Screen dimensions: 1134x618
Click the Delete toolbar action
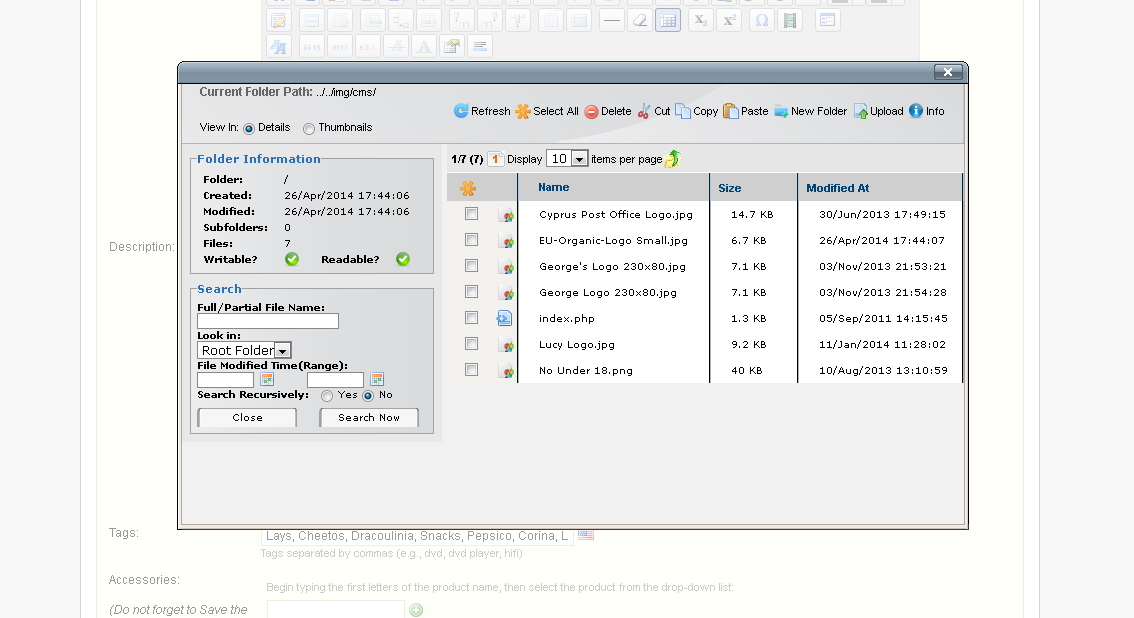(x=608, y=111)
